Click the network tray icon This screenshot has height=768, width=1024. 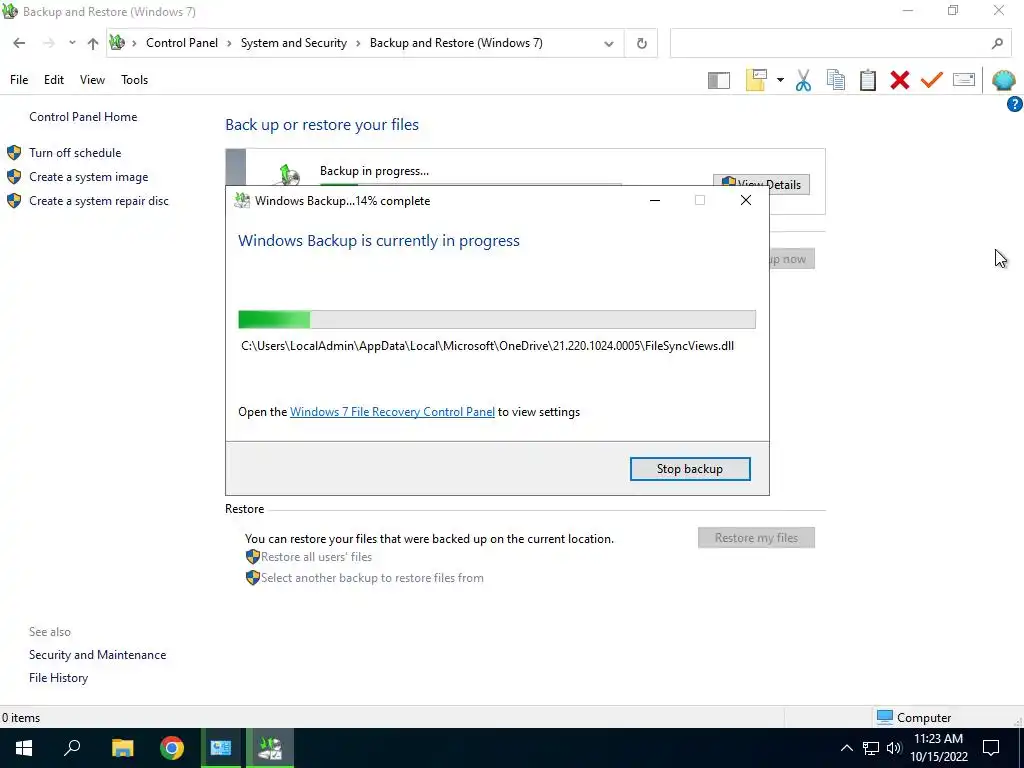pyautogui.click(x=871, y=748)
